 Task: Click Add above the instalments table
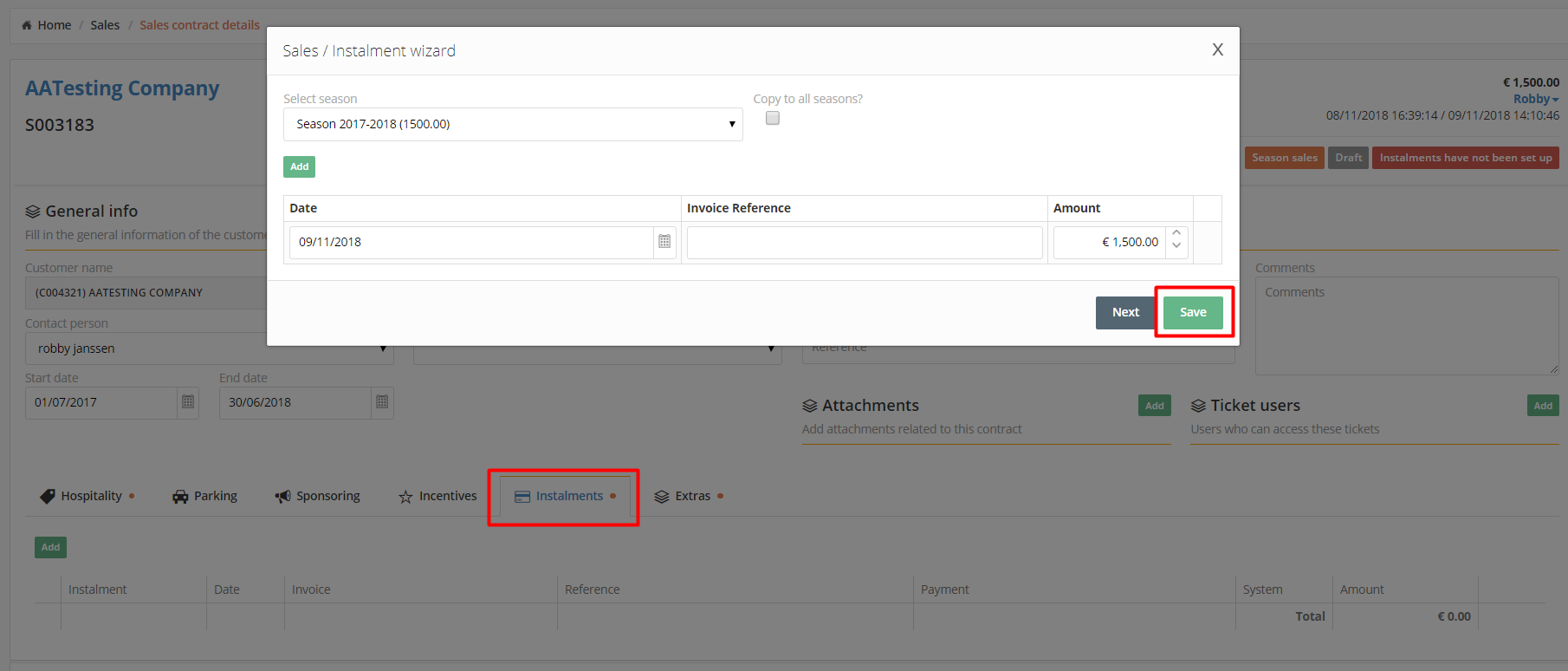click(x=51, y=547)
